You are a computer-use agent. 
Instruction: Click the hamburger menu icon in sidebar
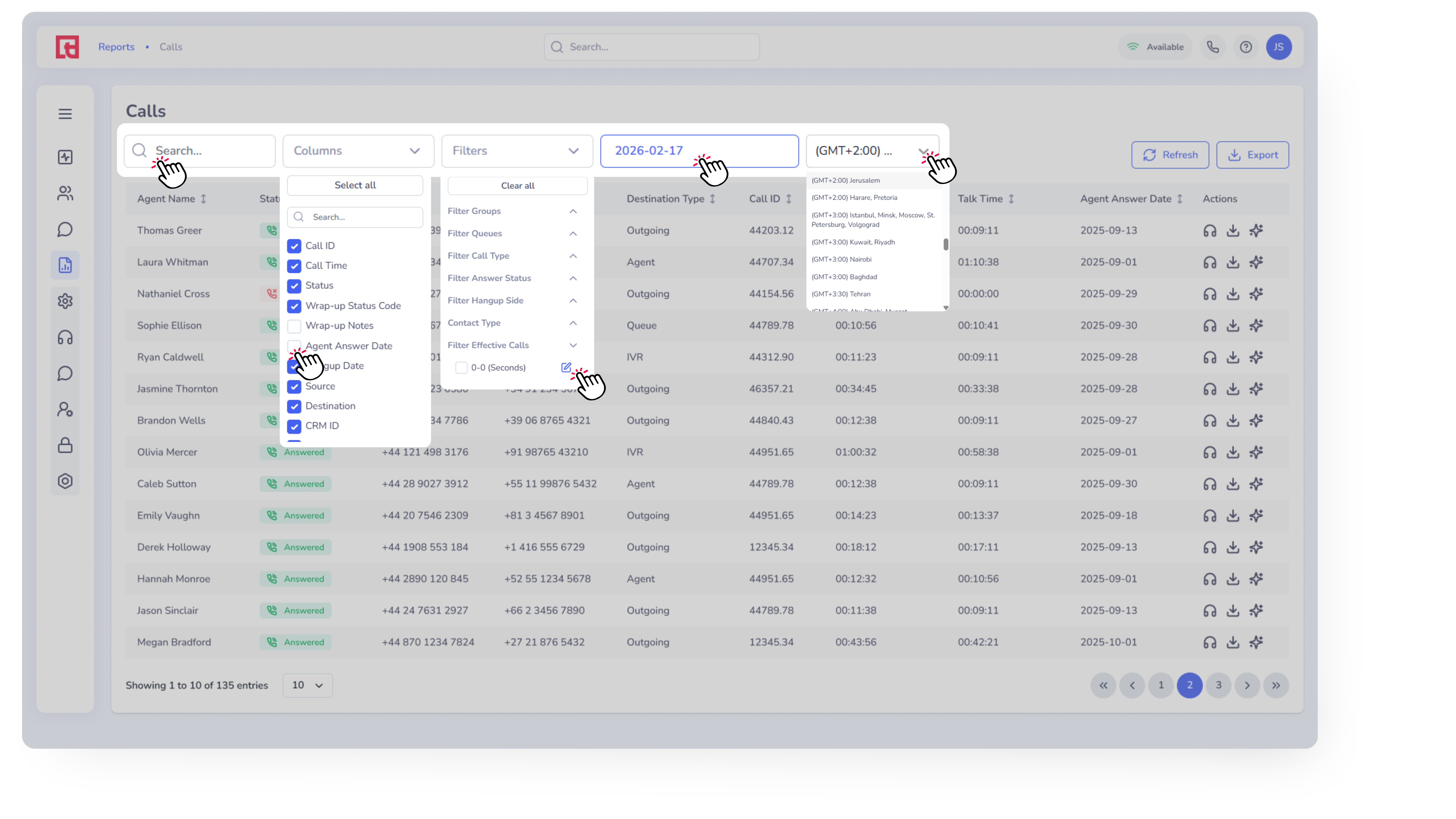[65, 114]
